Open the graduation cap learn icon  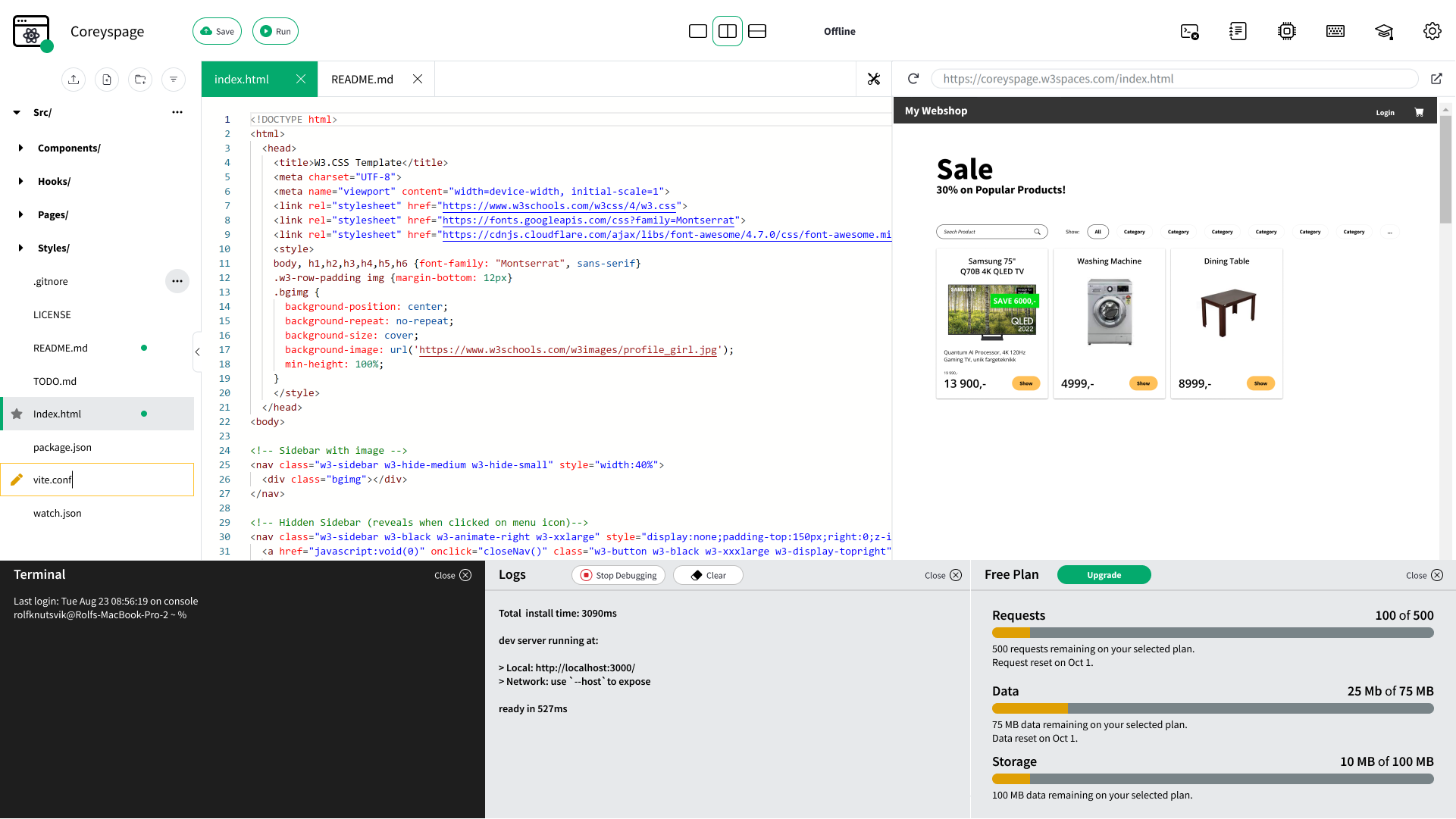tap(1383, 31)
